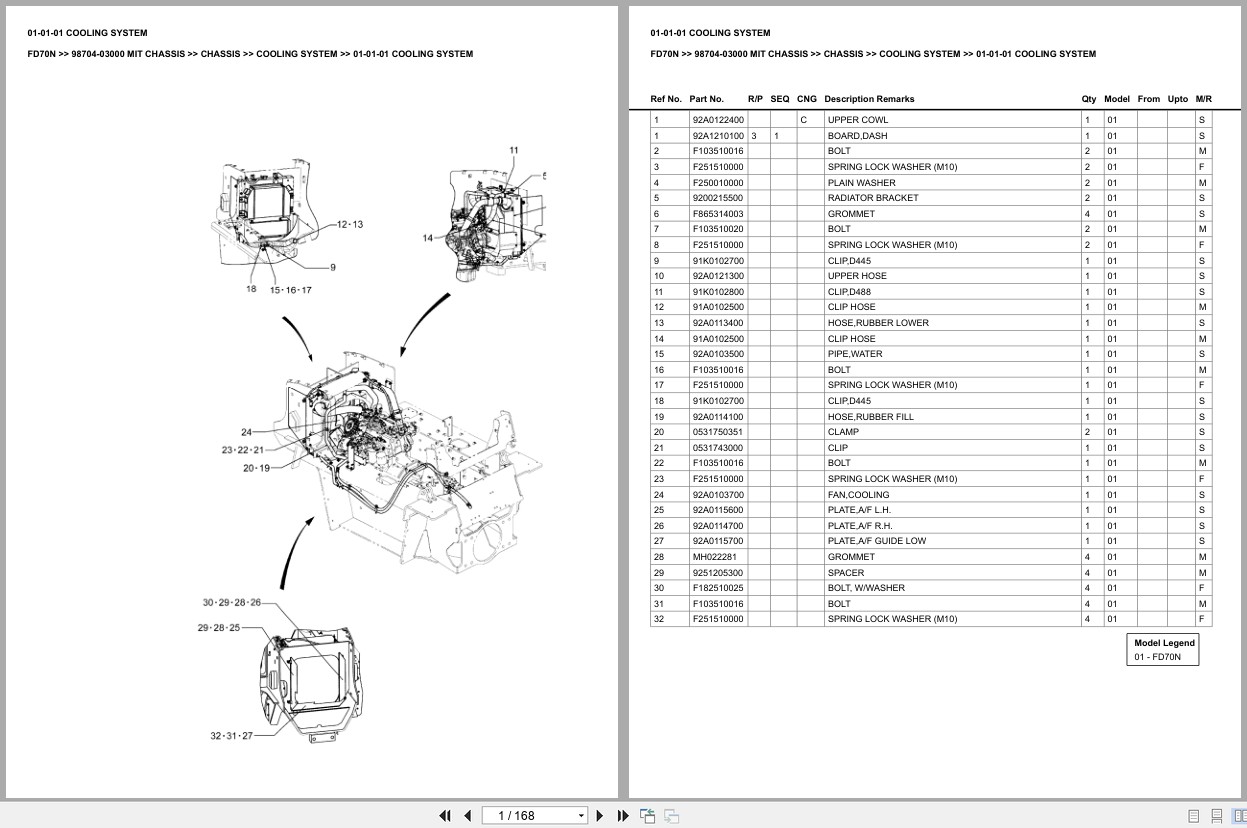The image size is (1247, 828).
Task: Click part number MH022281
Action: 713,557
